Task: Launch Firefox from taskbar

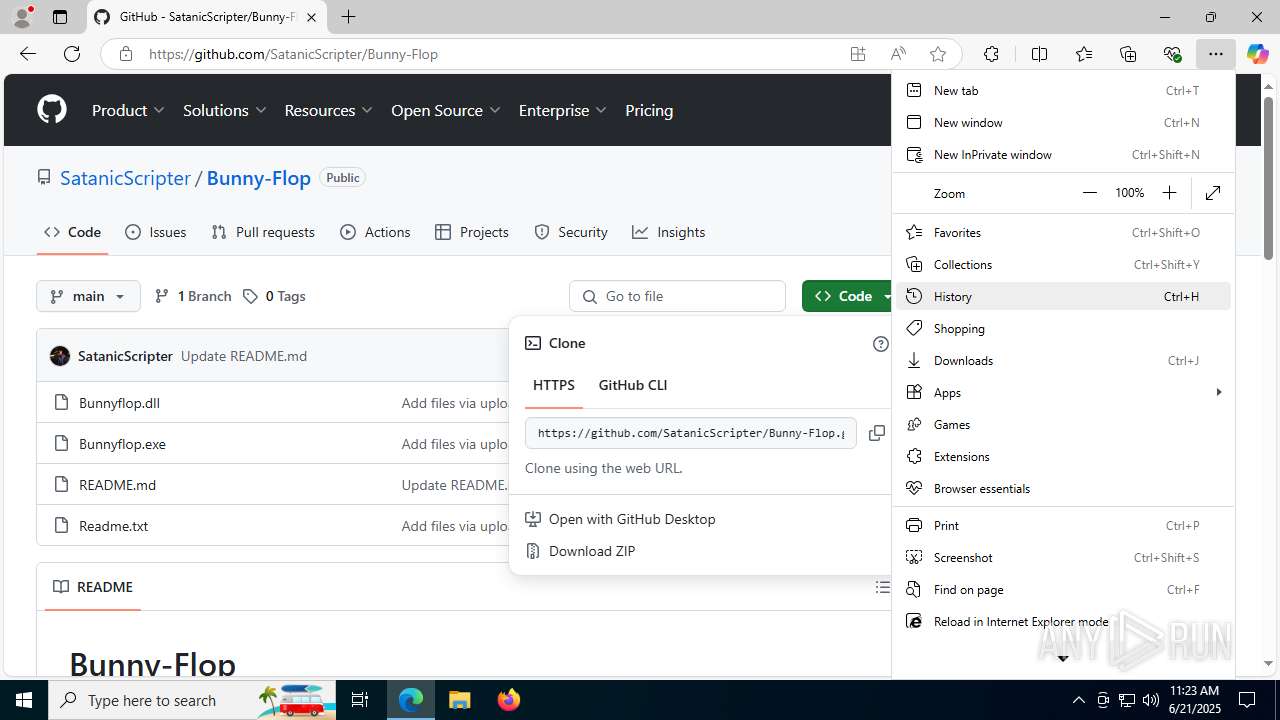Action: 509,700
